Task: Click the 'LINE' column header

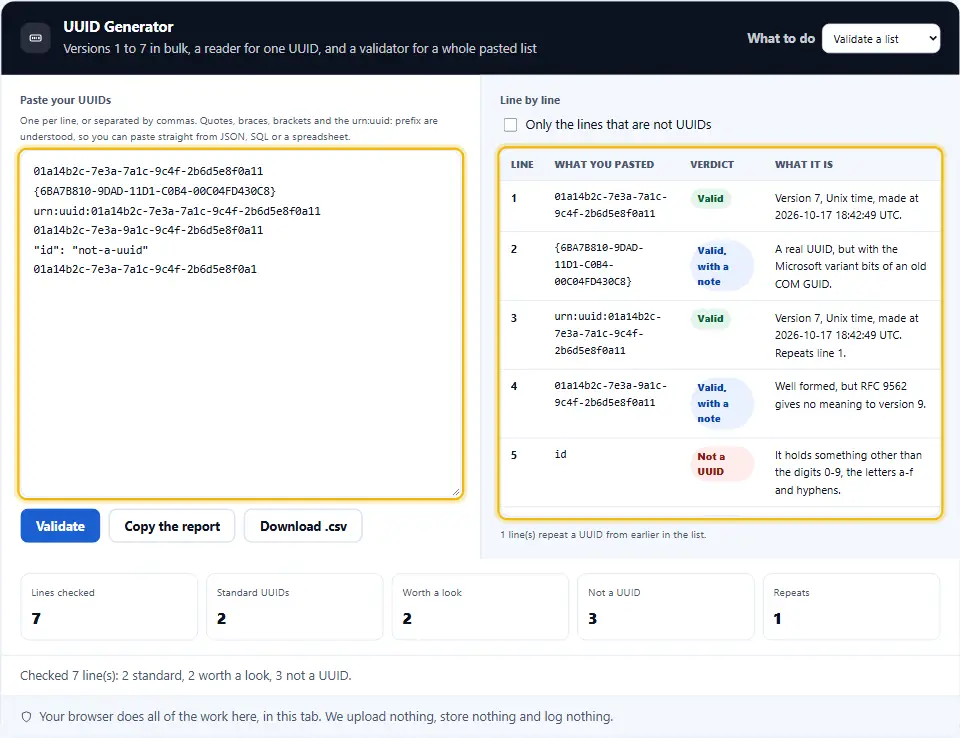Action: (x=522, y=165)
